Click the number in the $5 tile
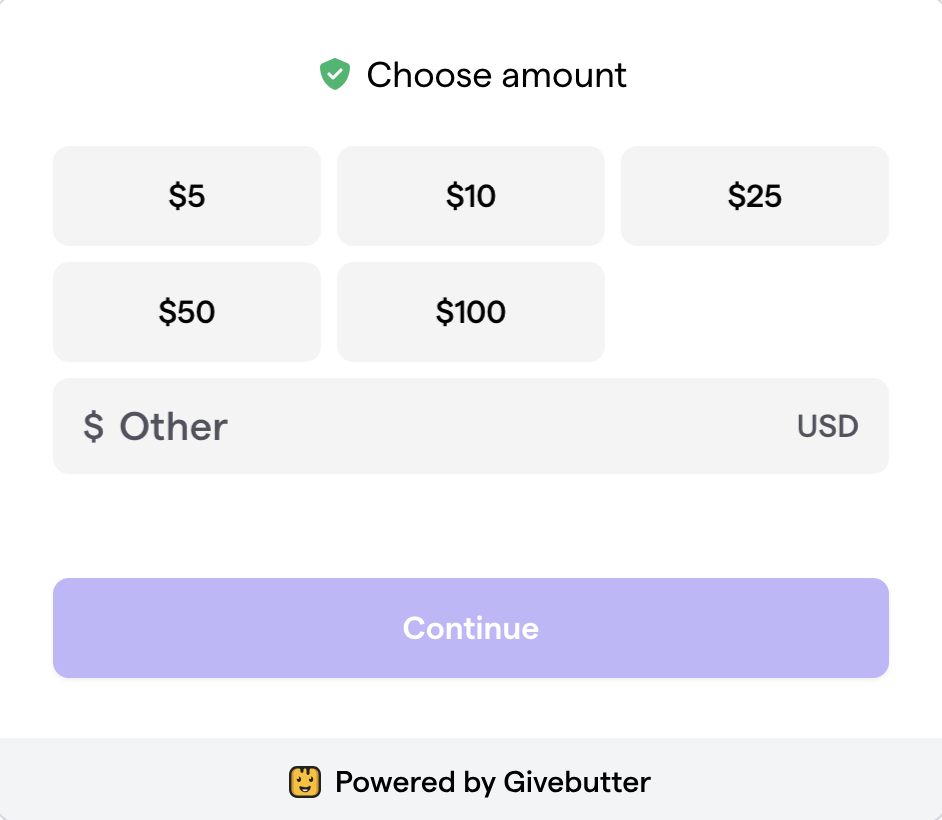 (193, 196)
